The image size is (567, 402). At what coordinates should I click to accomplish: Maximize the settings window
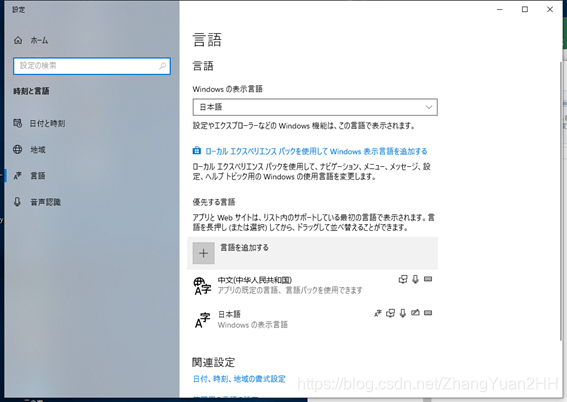click(525, 9)
